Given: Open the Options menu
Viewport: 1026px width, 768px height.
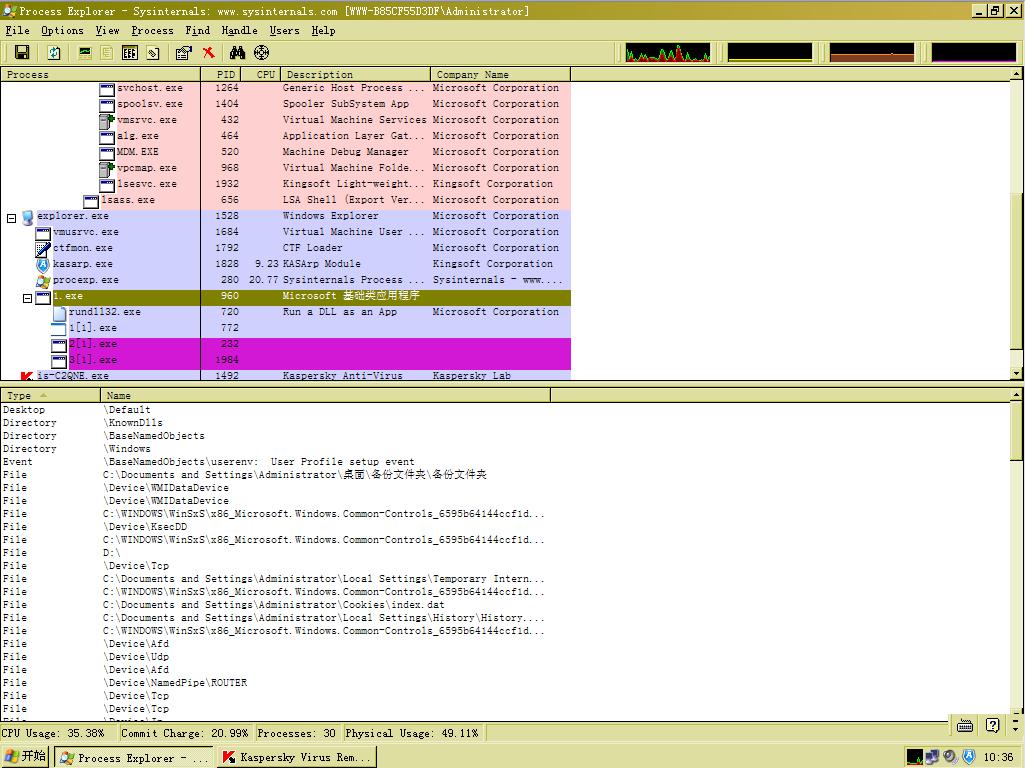Looking at the screenshot, I should coord(62,30).
